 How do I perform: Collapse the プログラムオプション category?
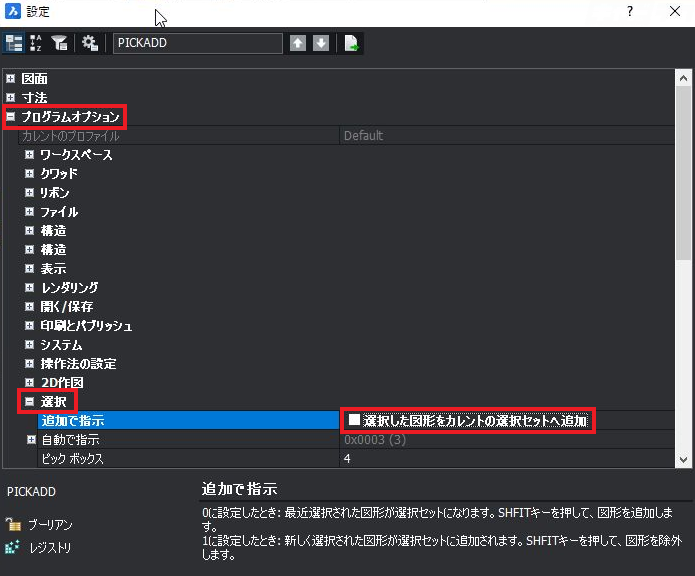coord(10,117)
